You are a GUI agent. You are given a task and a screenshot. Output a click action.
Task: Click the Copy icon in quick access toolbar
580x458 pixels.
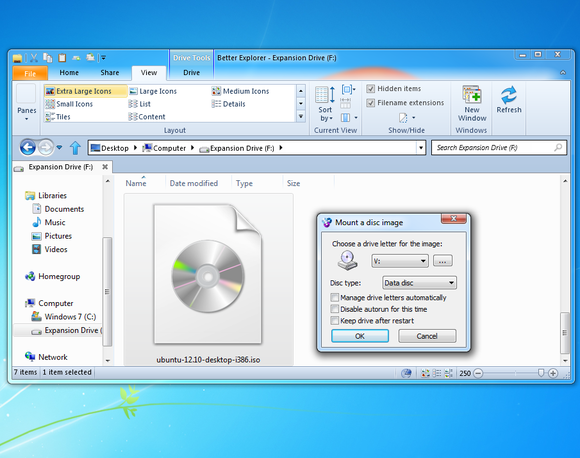pos(48,58)
